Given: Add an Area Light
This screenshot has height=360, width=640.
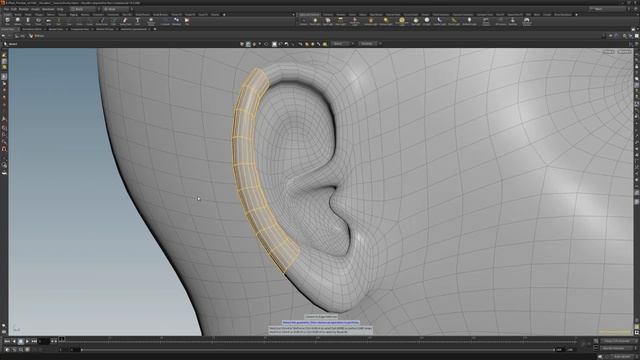Looking at the screenshot, I should pyautogui.click(x=340, y=21).
